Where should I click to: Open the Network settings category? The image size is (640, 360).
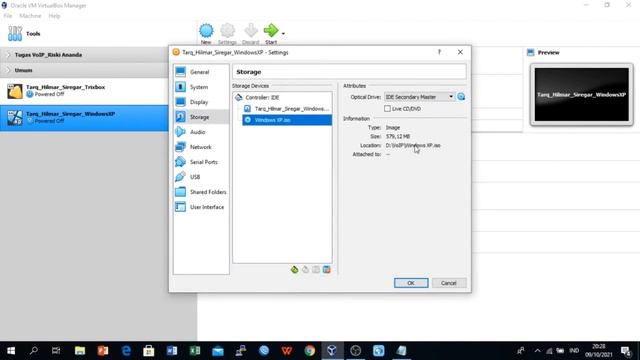pyautogui.click(x=200, y=147)
